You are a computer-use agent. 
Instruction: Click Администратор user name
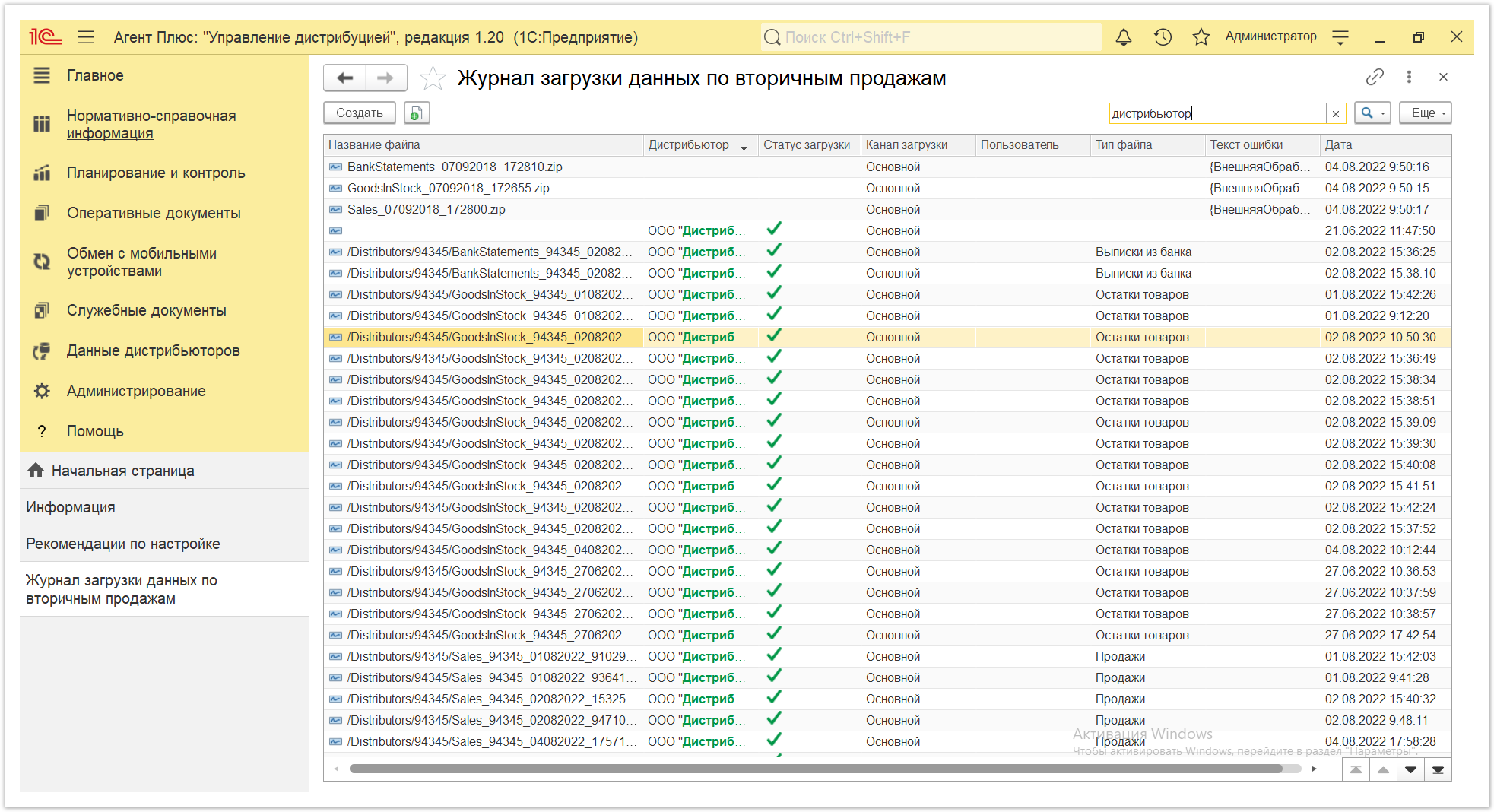coord(1270,36)
